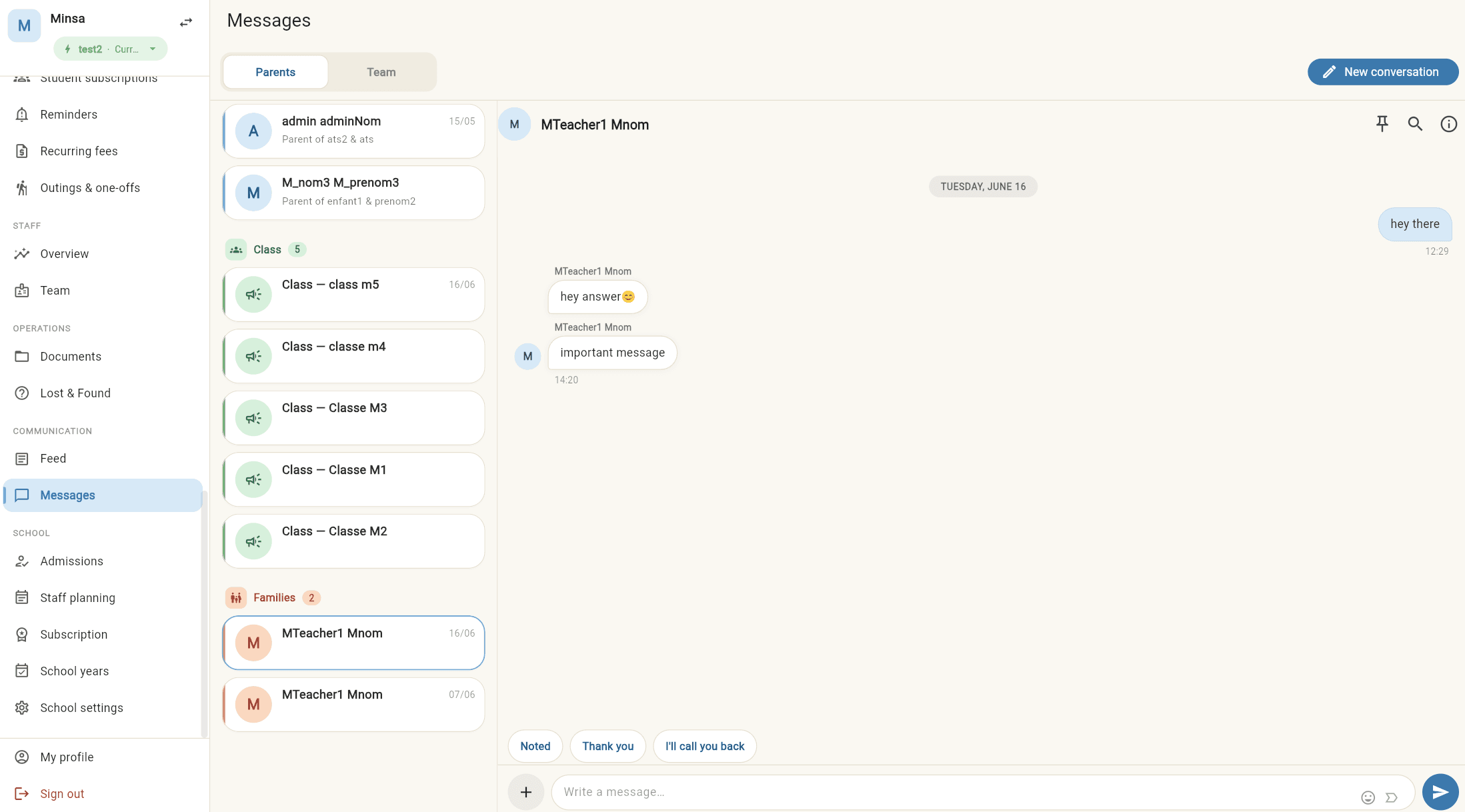Open Class — Classe M1 conversation
Viewport: 1465px width, 812px height.
353,479
